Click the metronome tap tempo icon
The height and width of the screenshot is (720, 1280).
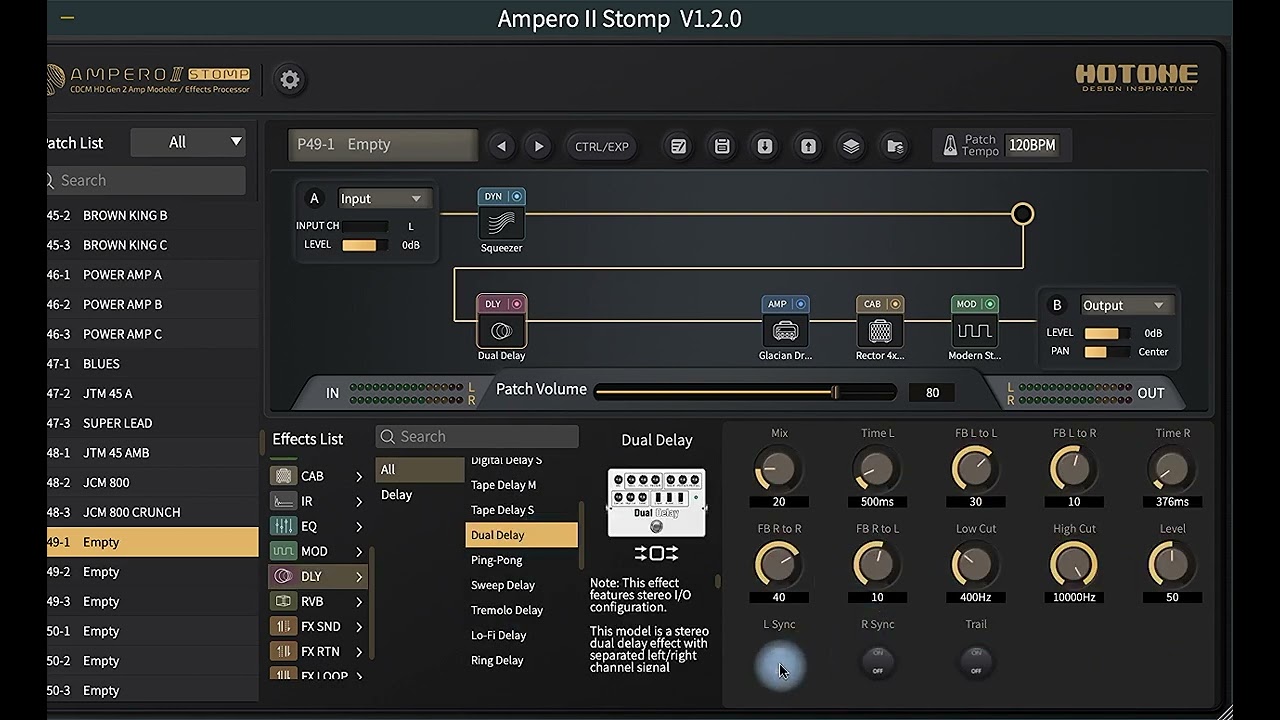coord(951,146)
